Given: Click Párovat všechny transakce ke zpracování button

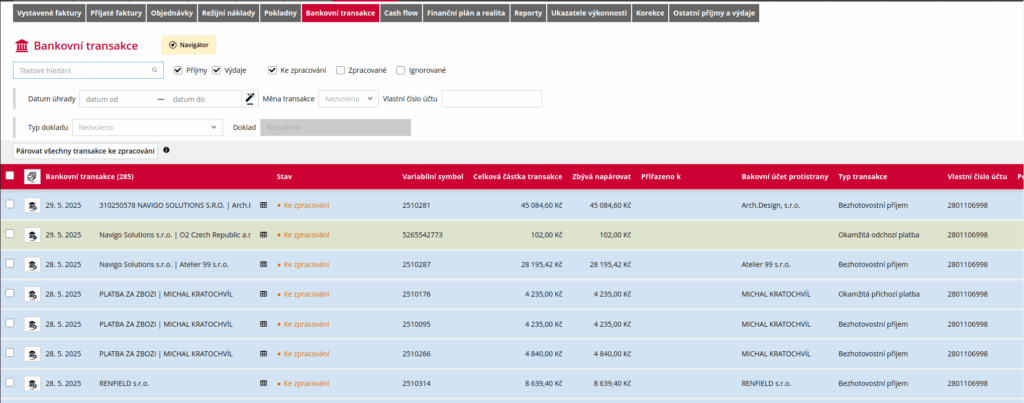Looking at the screenshot, I should tap(86, 150).
